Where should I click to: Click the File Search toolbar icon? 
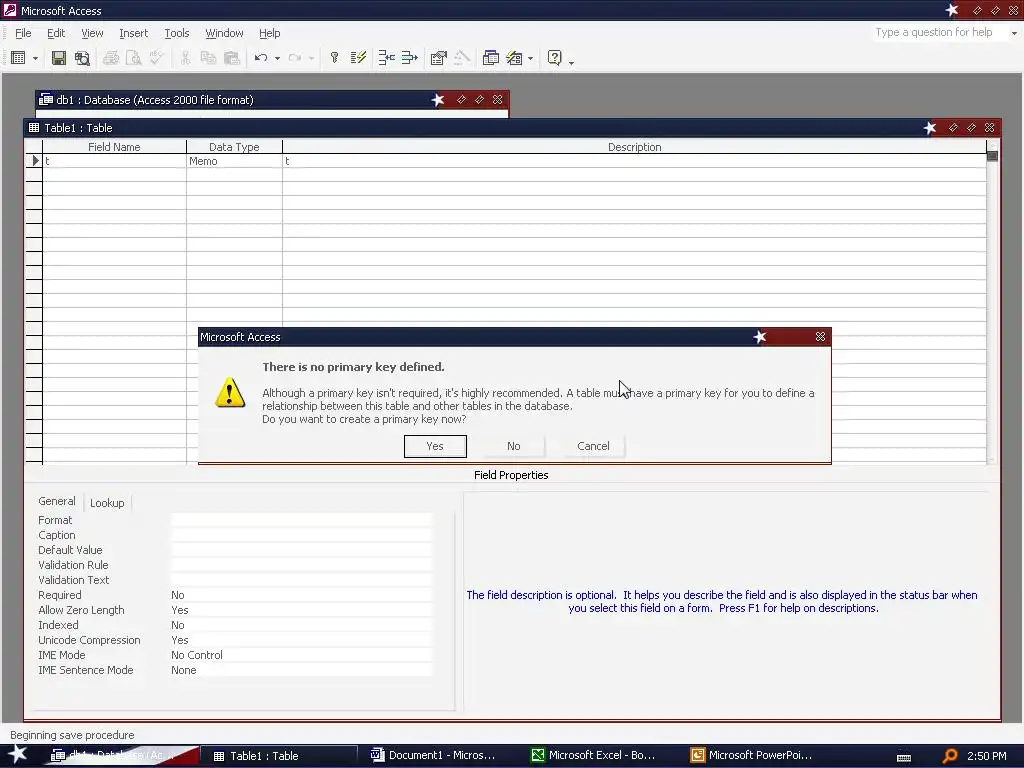click(82, 58)
